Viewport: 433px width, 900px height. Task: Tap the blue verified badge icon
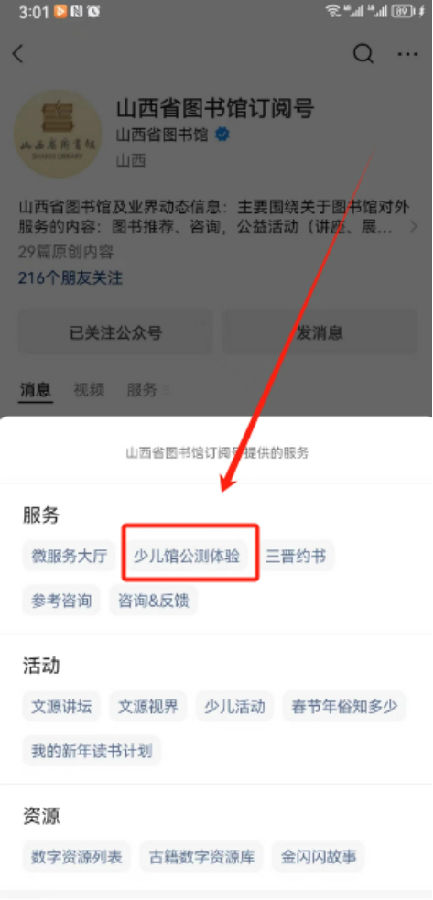222,135
